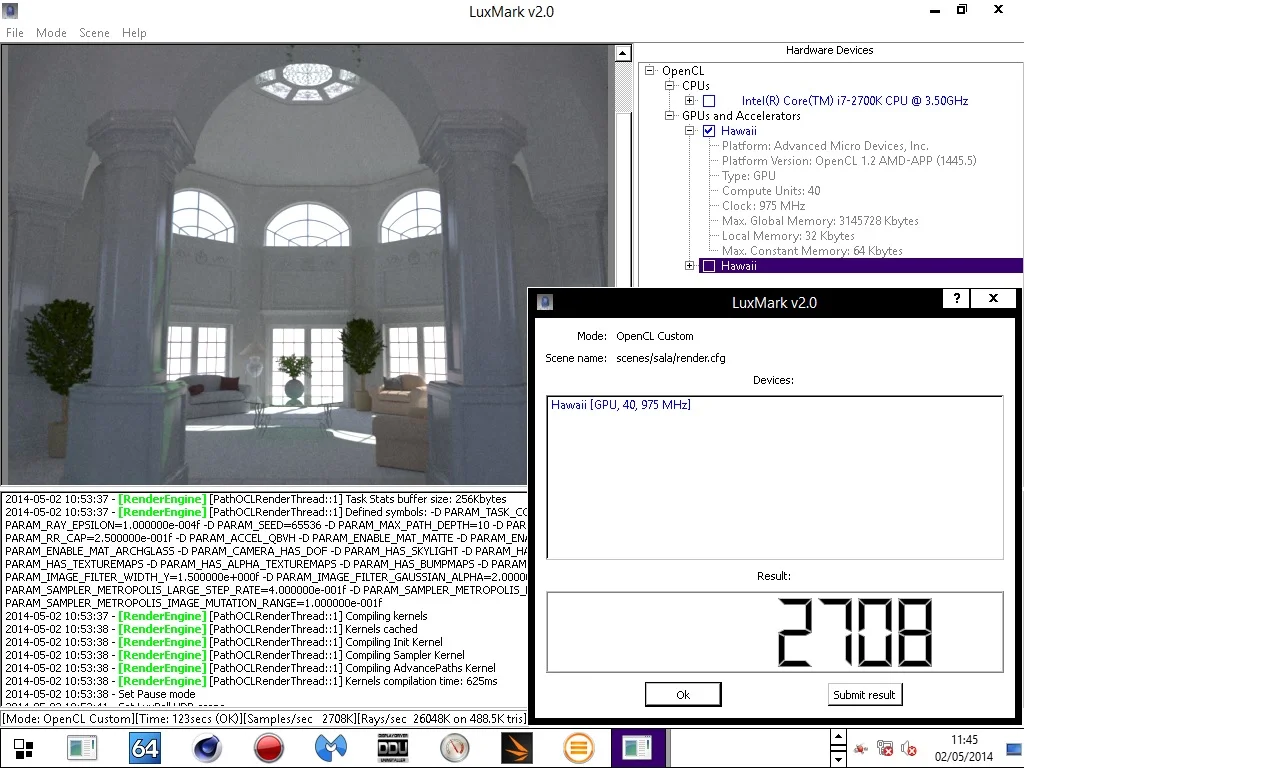
Task: Open the Windows Start button
Action: [x=23, y=748]
